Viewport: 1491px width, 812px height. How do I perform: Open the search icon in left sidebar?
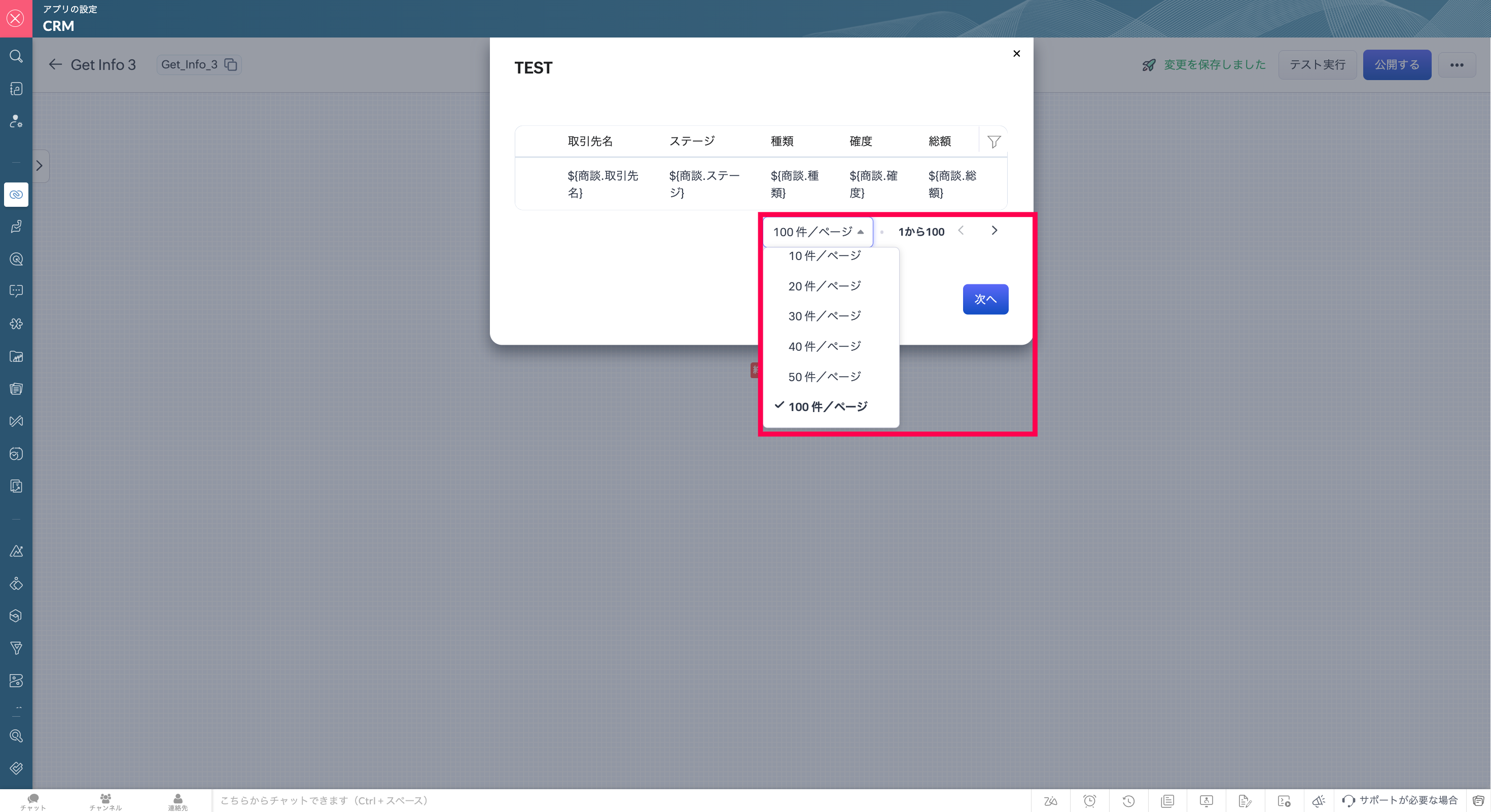point(16,56)
